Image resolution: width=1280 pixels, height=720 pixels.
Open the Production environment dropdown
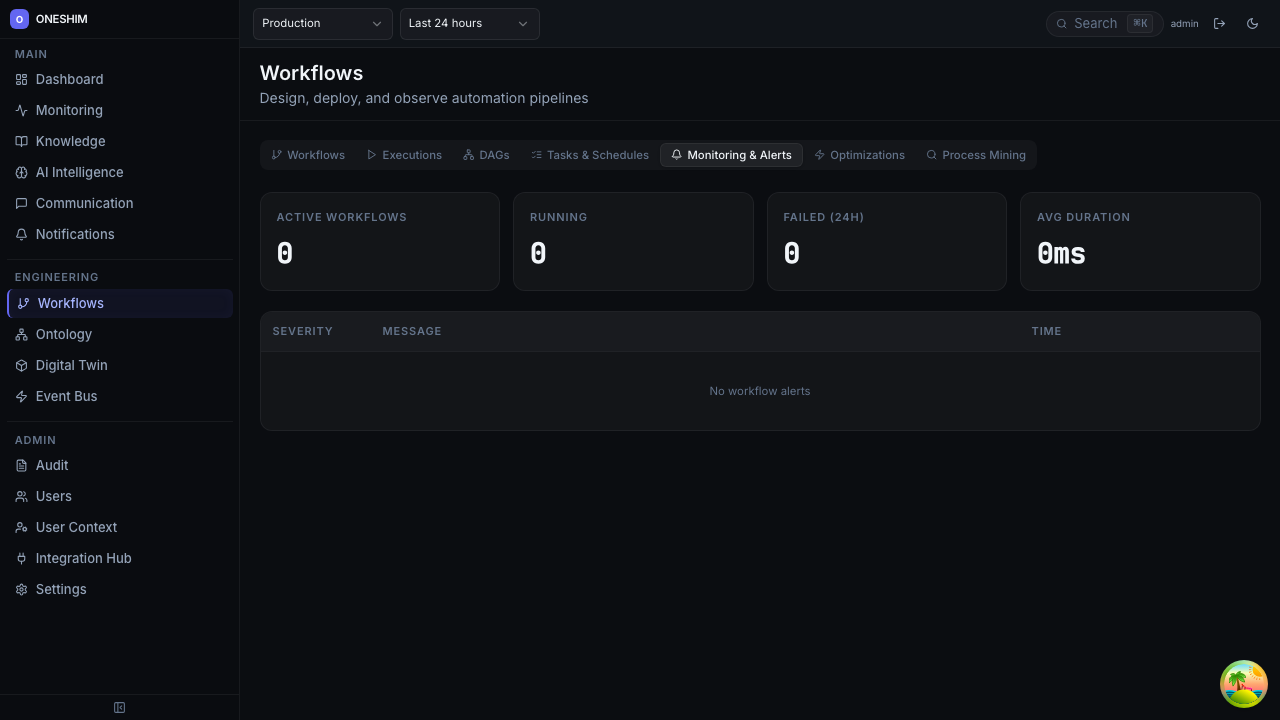[x=322, y=23]
